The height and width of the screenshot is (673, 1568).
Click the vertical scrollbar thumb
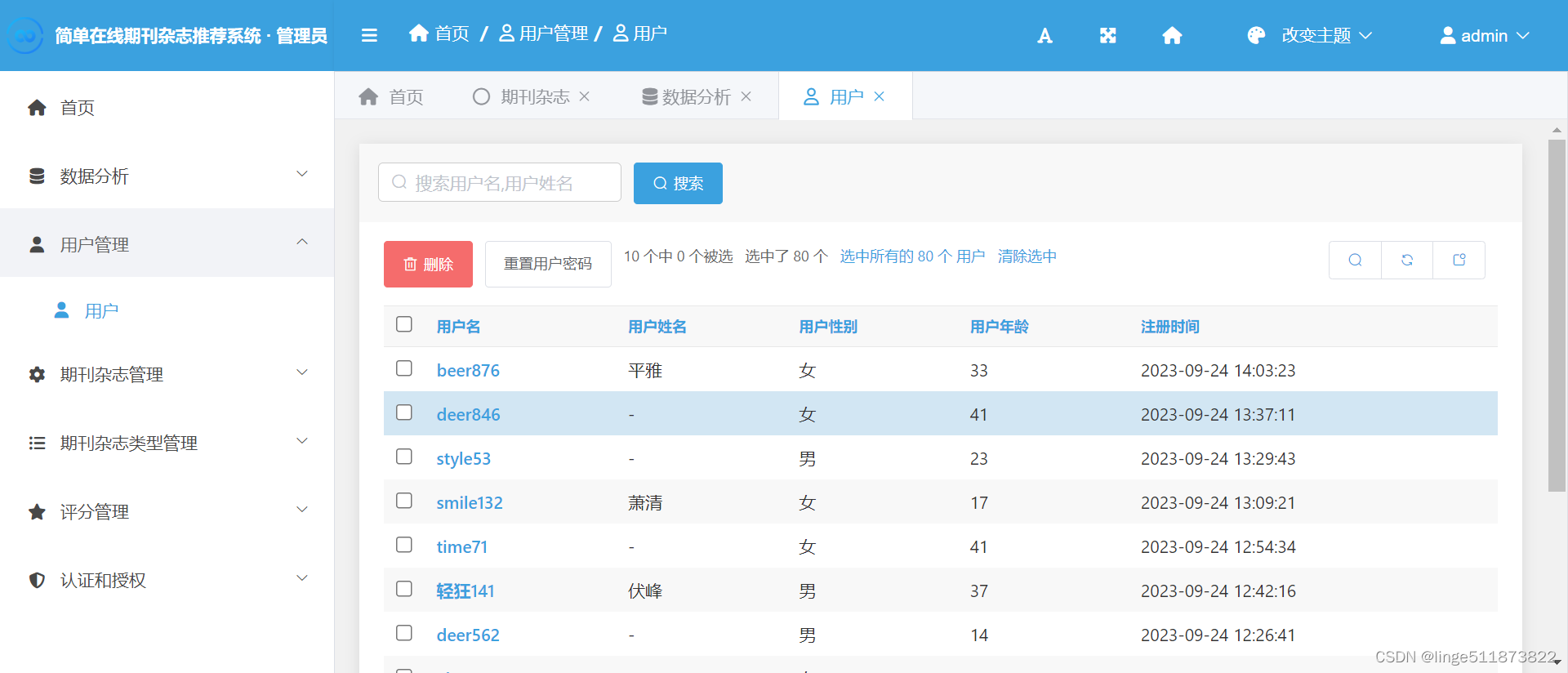1557,315
